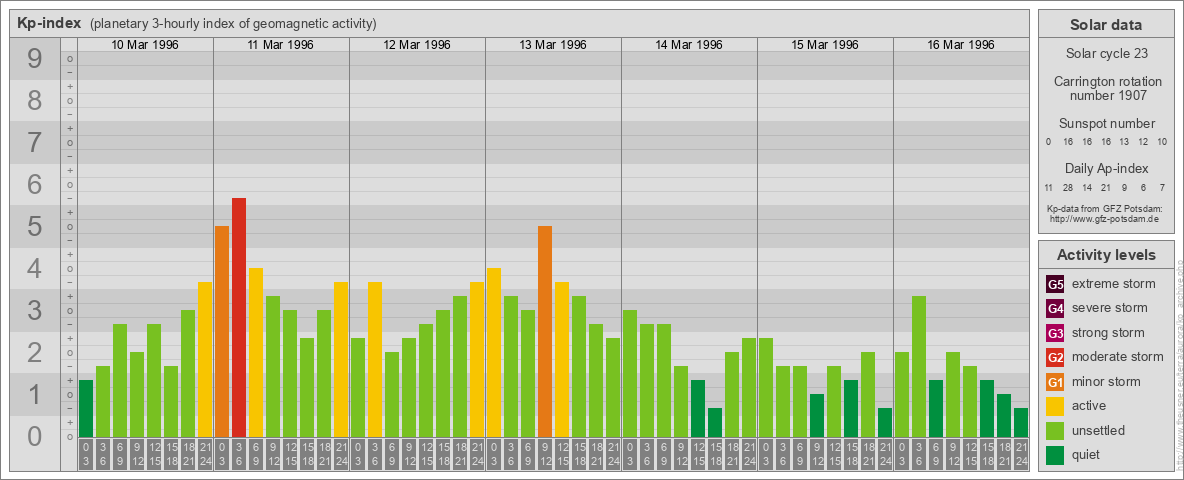Select the dark green 15-18h bar on 14 Mar

click(714, 423)
